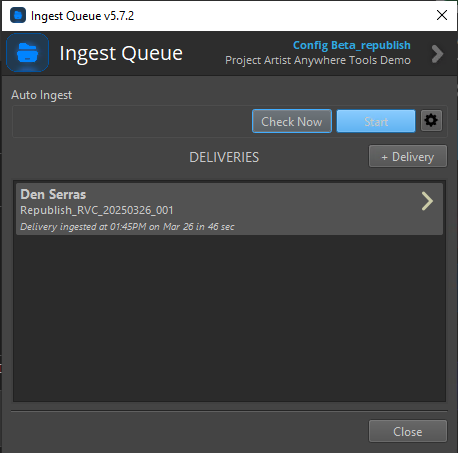
Task: Start the Auto Ingest process
Action: [376, 121]
